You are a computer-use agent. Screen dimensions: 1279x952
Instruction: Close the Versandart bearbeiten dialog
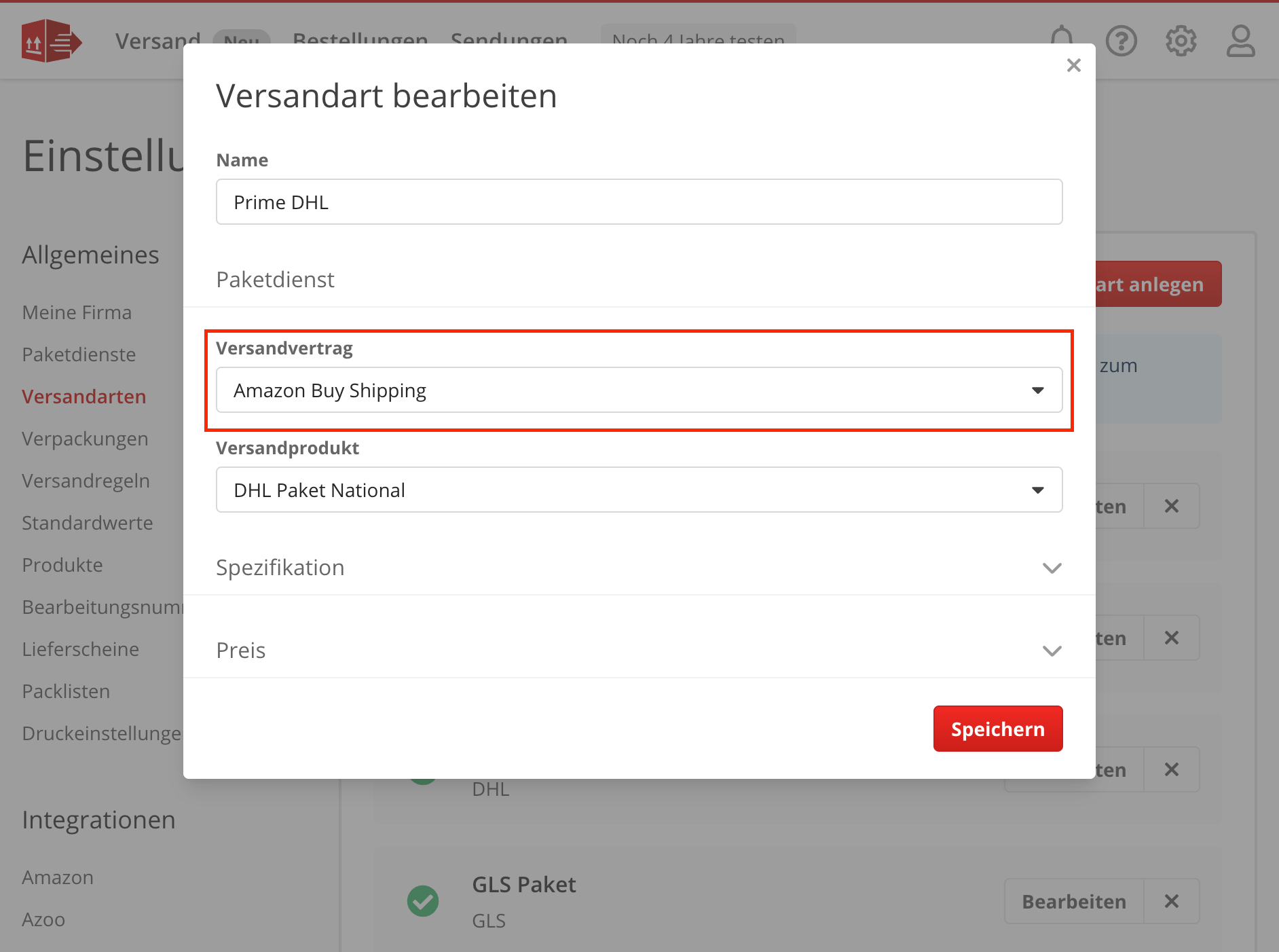(1073, 65)
